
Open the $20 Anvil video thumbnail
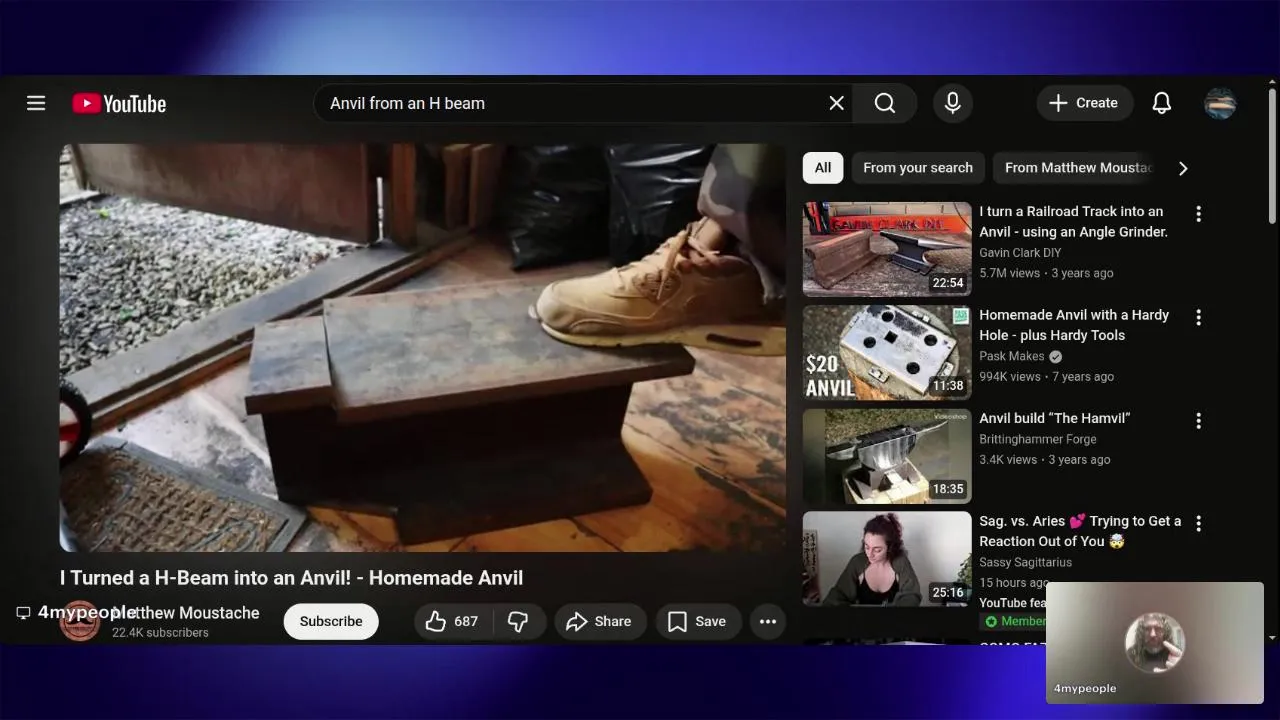pos(887,352)
